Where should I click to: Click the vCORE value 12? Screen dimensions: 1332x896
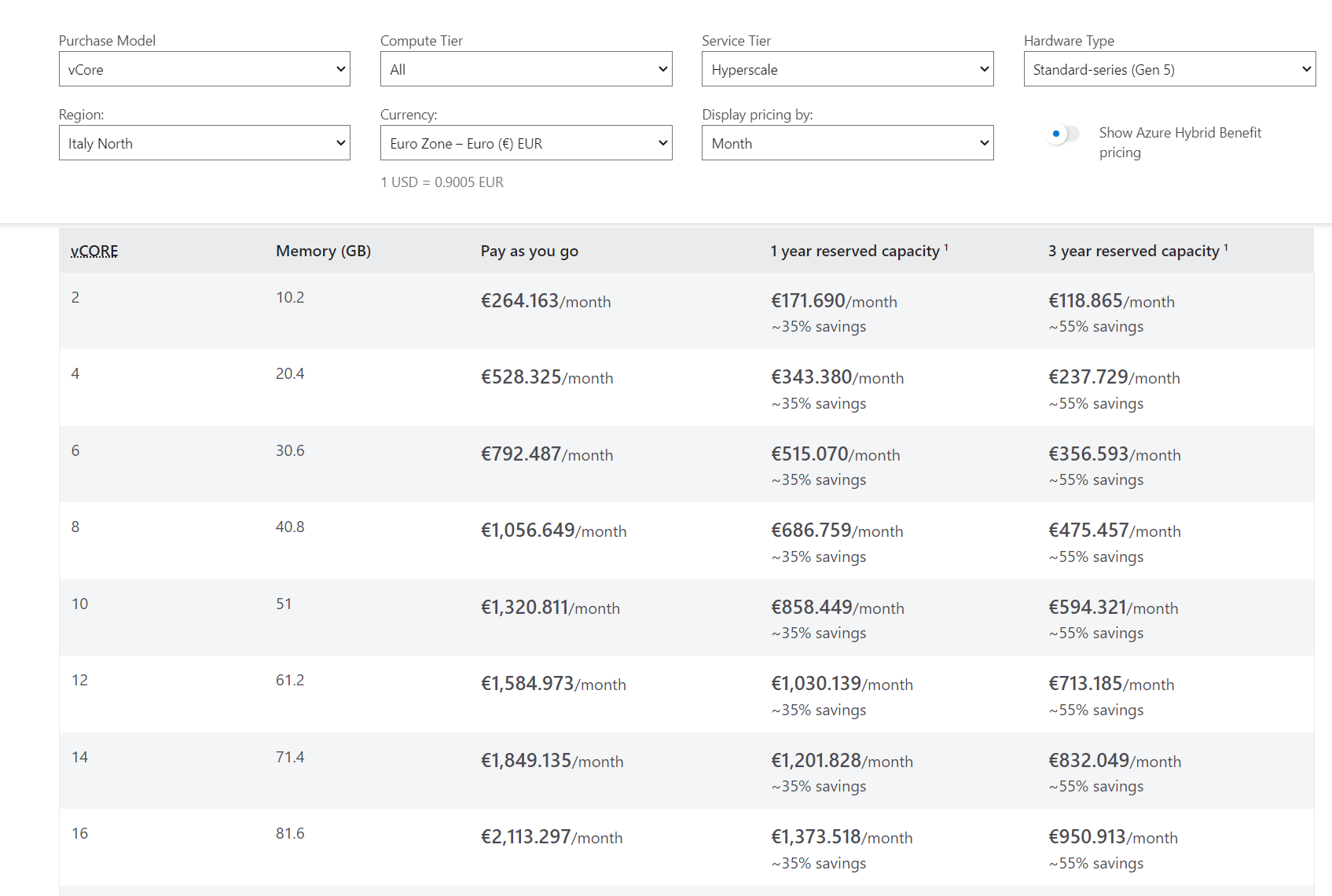coord(80,680)
